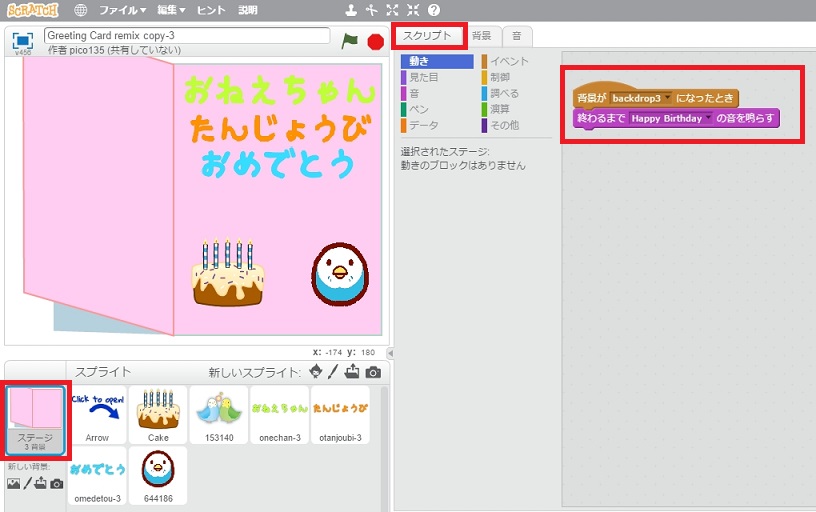
Task: Open the 説明 menu item
Action: click(248, 10)
